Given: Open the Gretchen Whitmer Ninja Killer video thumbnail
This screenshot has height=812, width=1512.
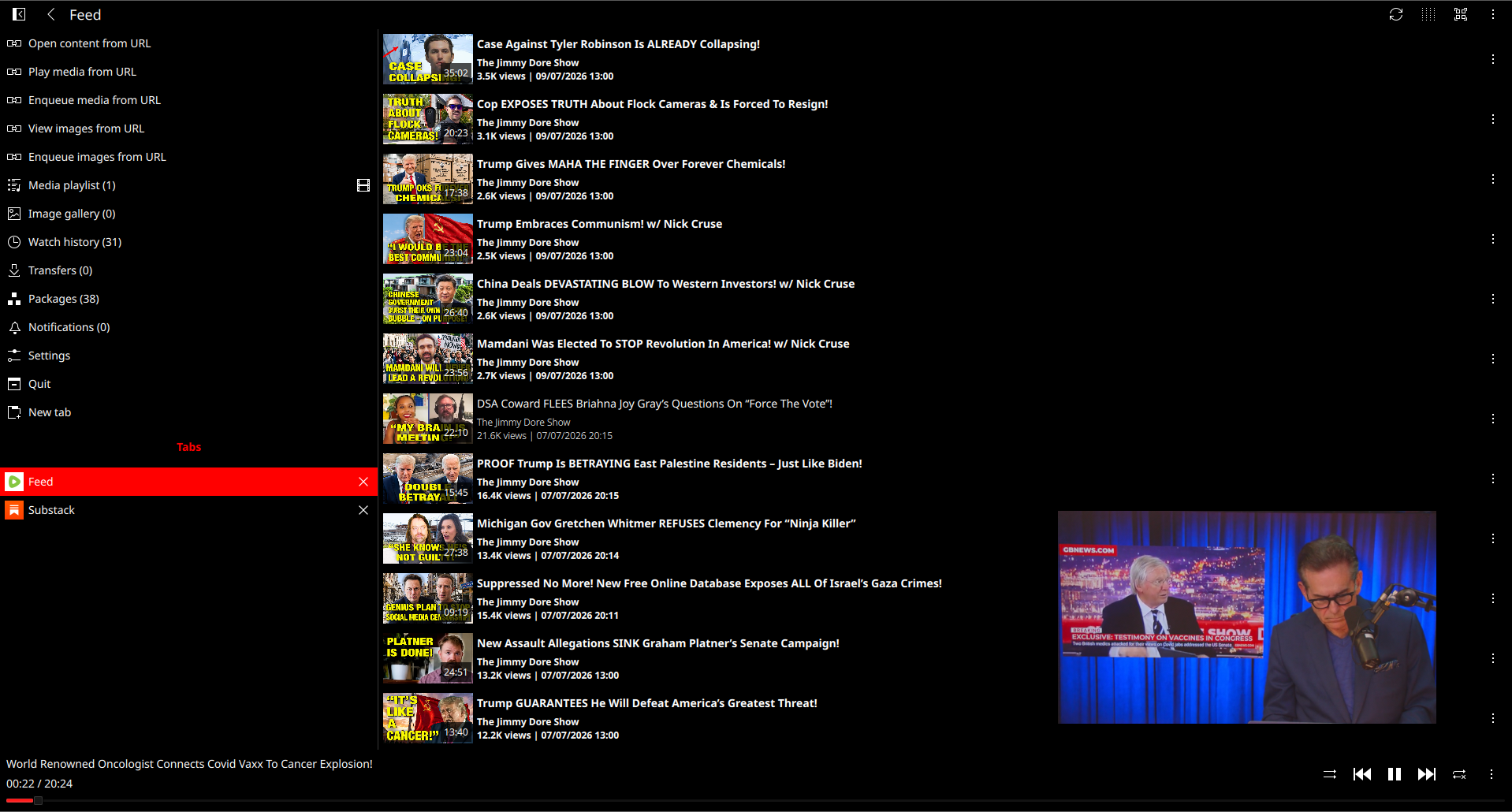Looking at the screenshot, I should (x=428, y=538).
